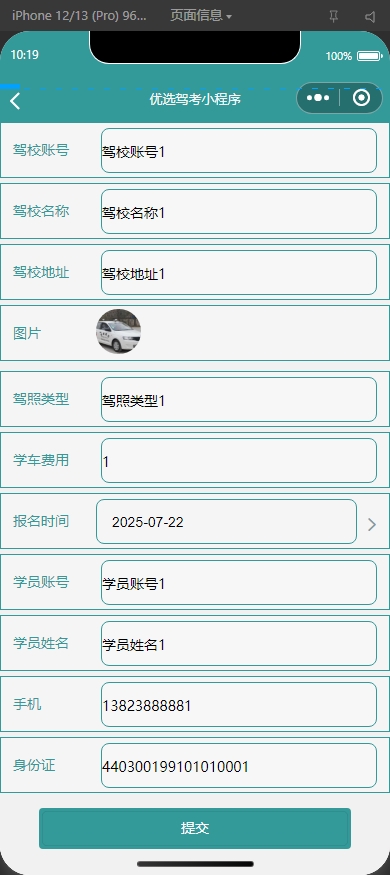390x875 pixels.
Task: Tap the driving school car thumbnail
Action: (x=118, y=331)
